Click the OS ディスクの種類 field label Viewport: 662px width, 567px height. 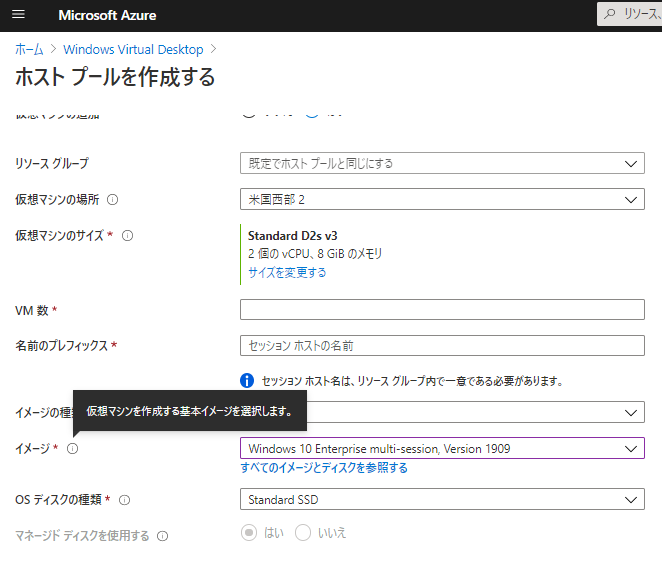click(59, 500)
